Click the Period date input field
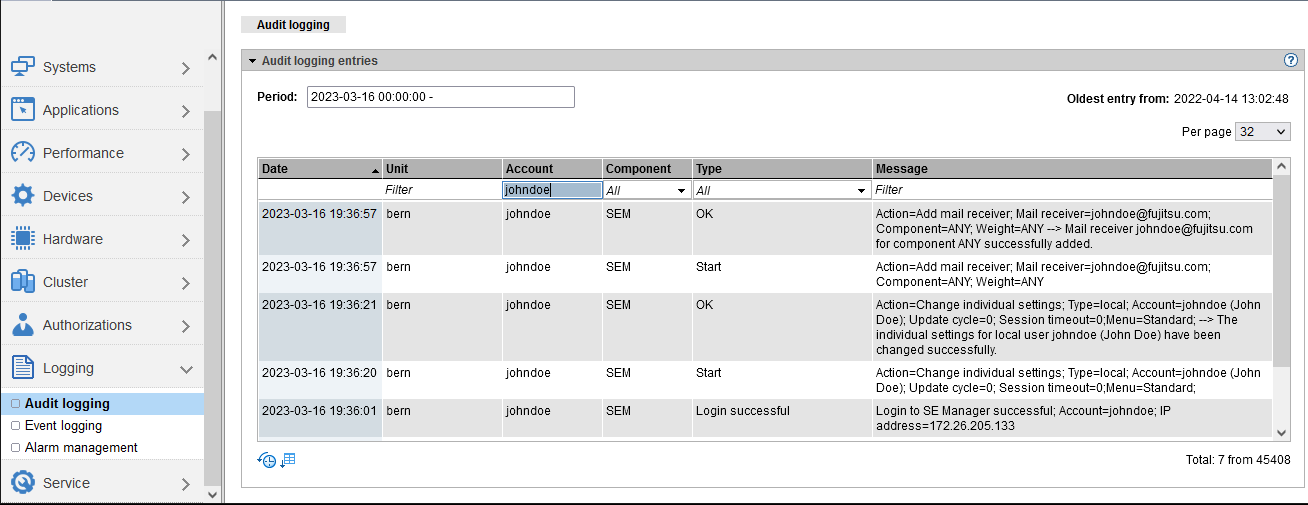Screen dimensions: 1308x505 (x=440, y=97)
